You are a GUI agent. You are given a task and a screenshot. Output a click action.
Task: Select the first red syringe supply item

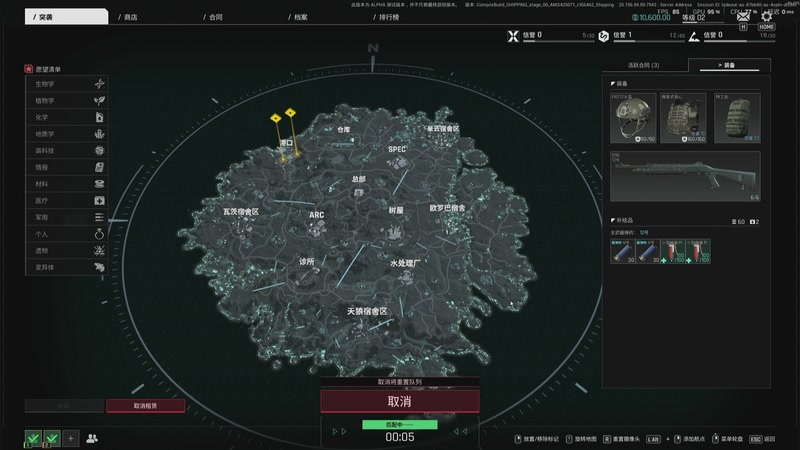coord(672,251)
